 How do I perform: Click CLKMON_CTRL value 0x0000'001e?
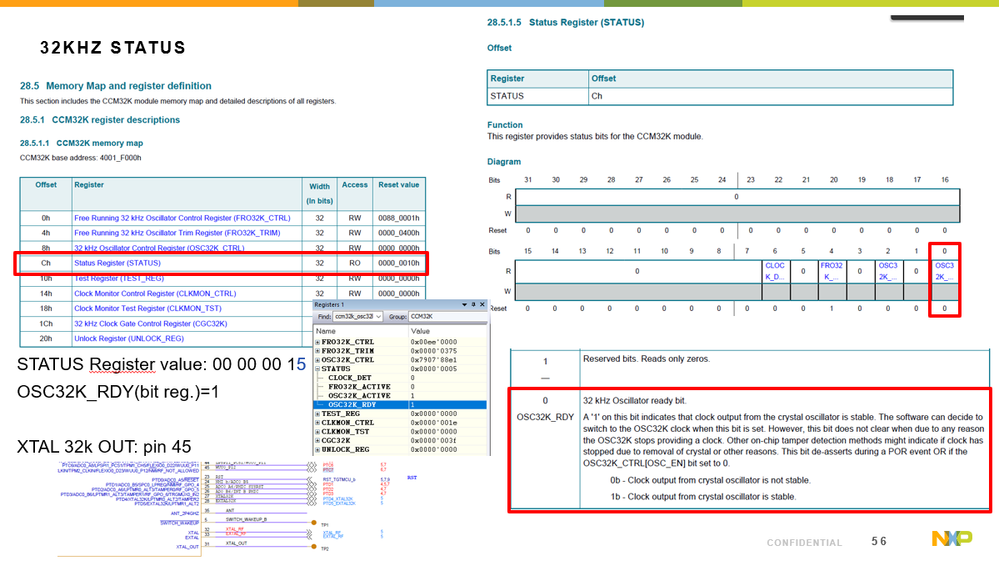coord(434,423)
